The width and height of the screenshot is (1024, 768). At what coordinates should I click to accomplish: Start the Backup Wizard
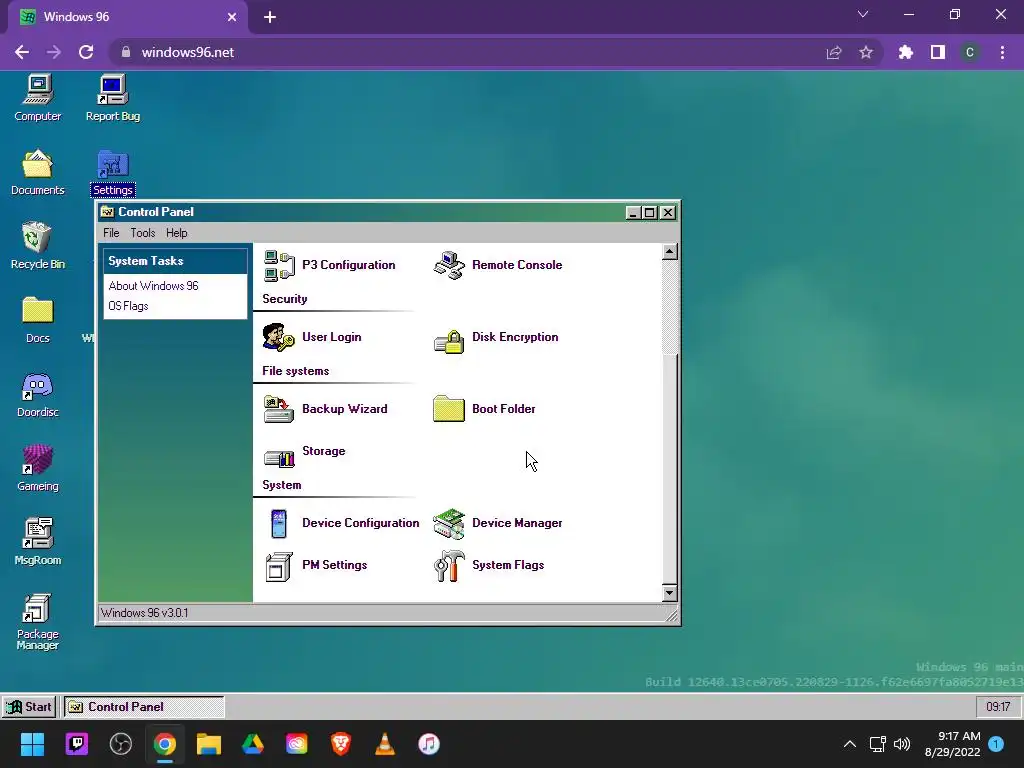325,409
